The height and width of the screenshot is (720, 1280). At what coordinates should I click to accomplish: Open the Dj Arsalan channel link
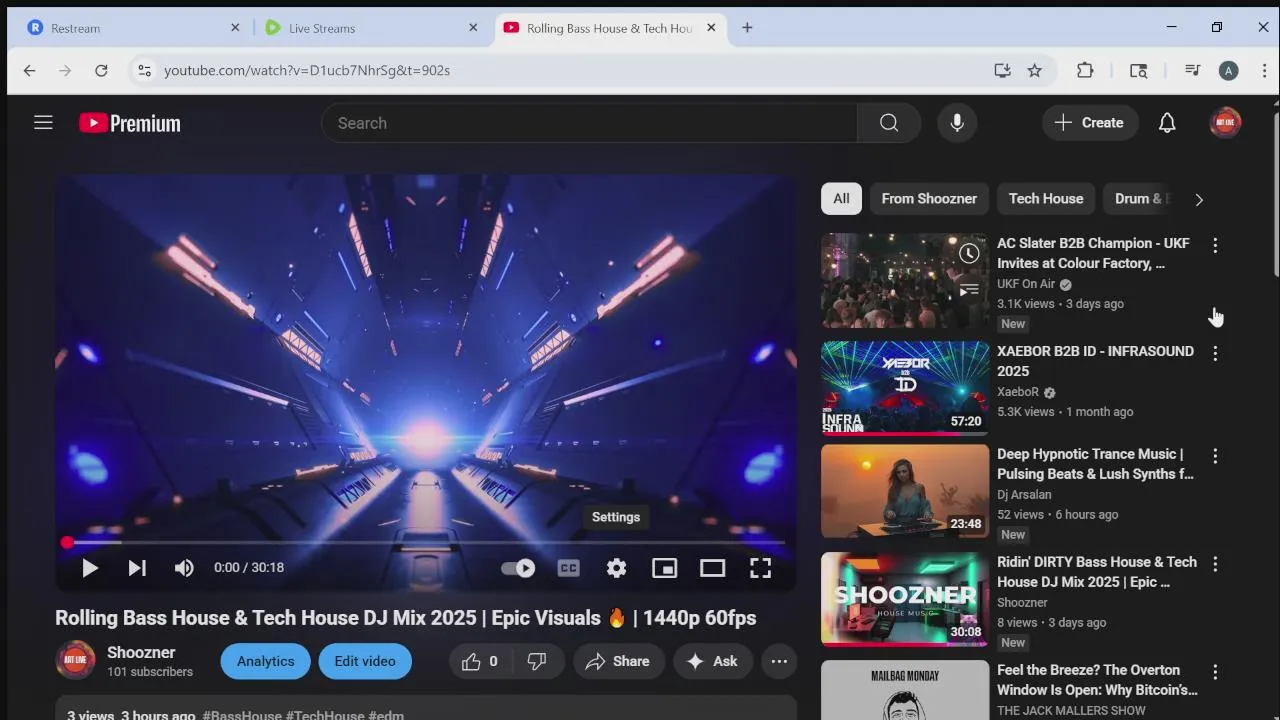[1024, 494]
